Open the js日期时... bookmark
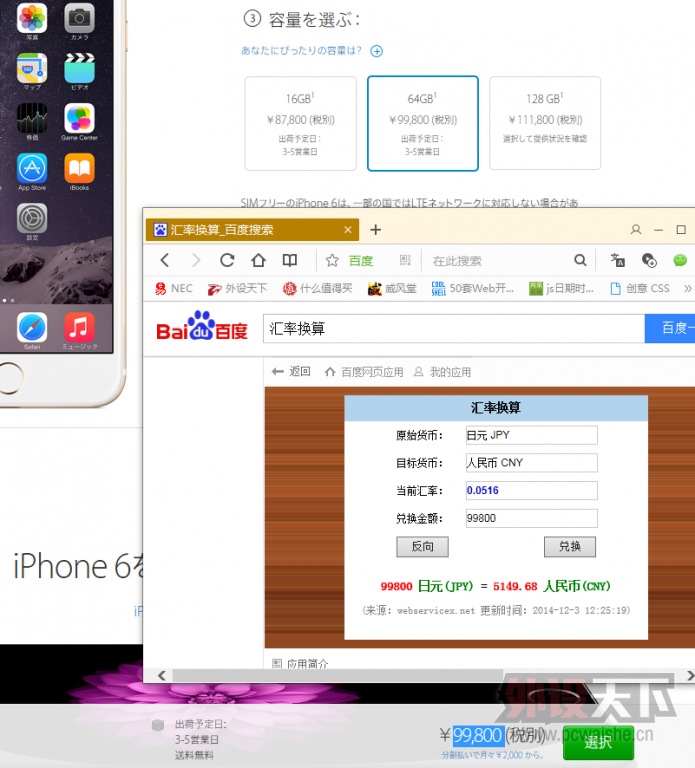This screenshot has height=768, width=695. [x=561, y=288]
